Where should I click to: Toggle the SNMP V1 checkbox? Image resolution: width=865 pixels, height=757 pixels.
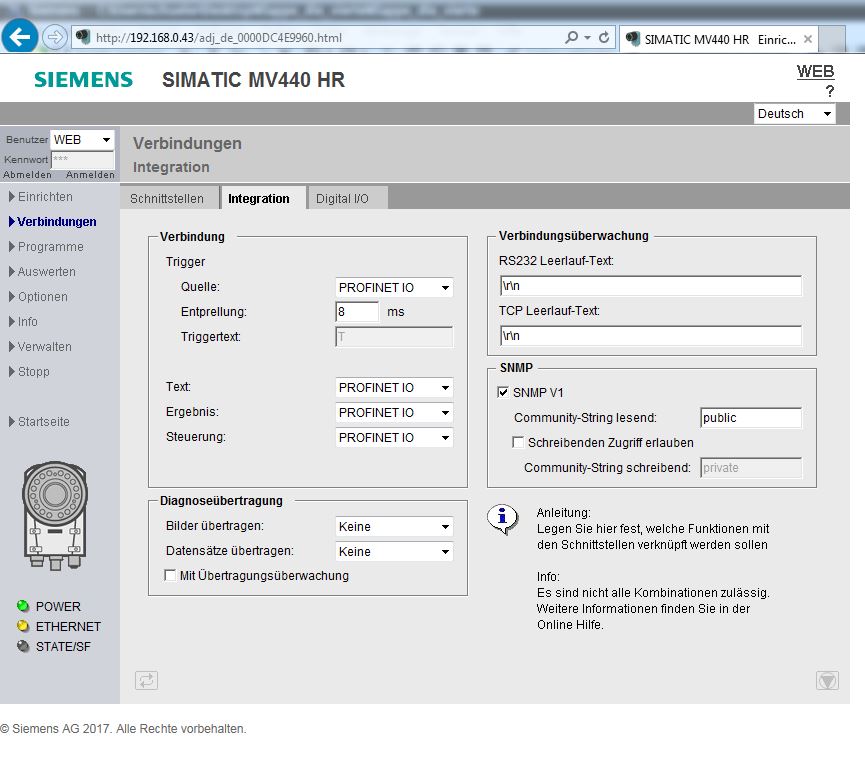[504, 393]
